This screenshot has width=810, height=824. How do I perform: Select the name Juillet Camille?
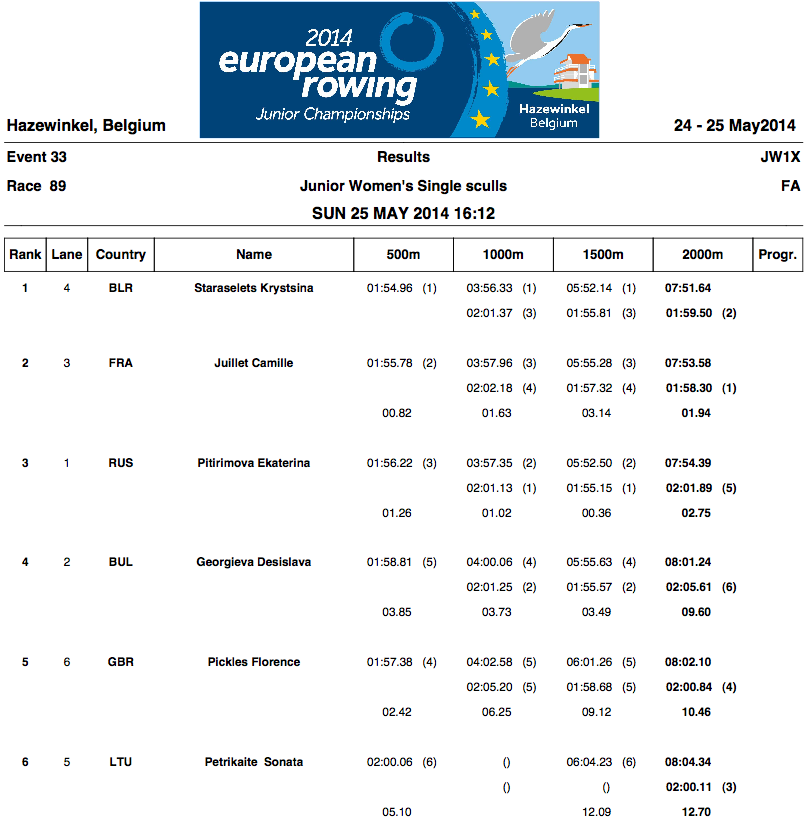[x=254, y=363]
